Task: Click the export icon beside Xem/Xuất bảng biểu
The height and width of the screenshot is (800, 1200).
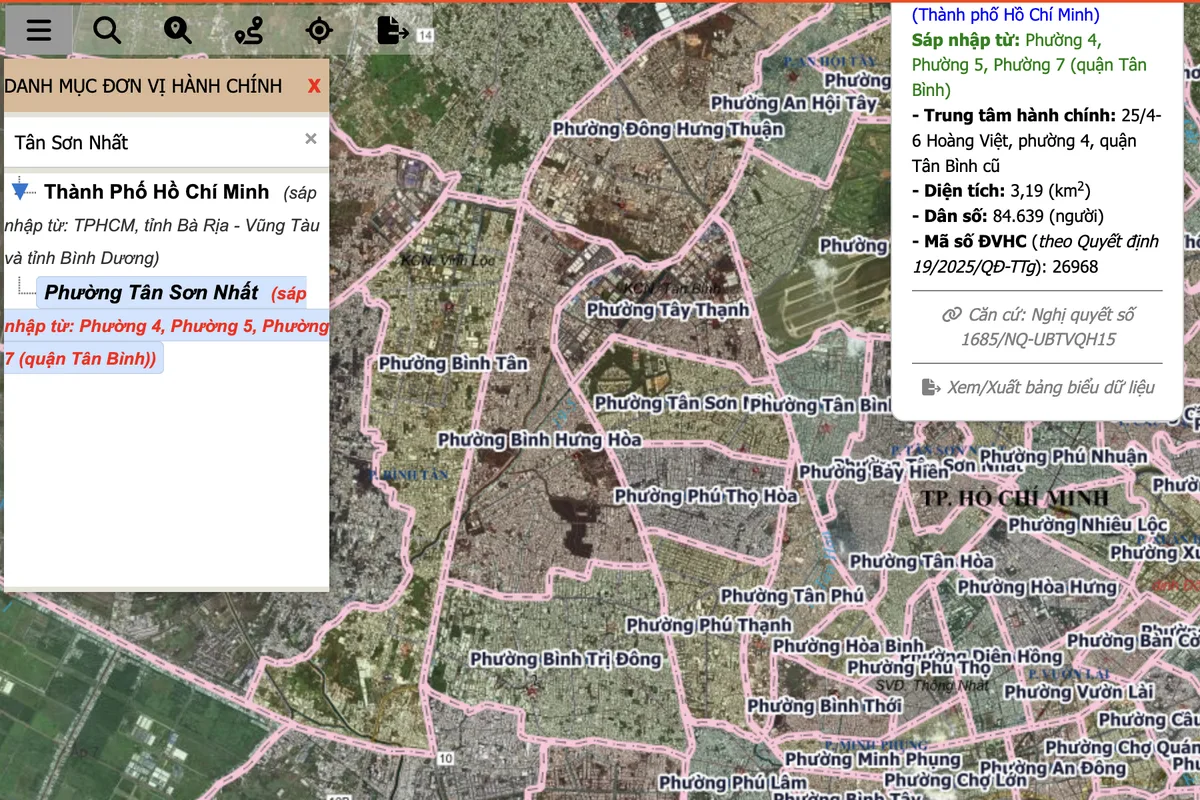Action: click(x=931, y=387)
